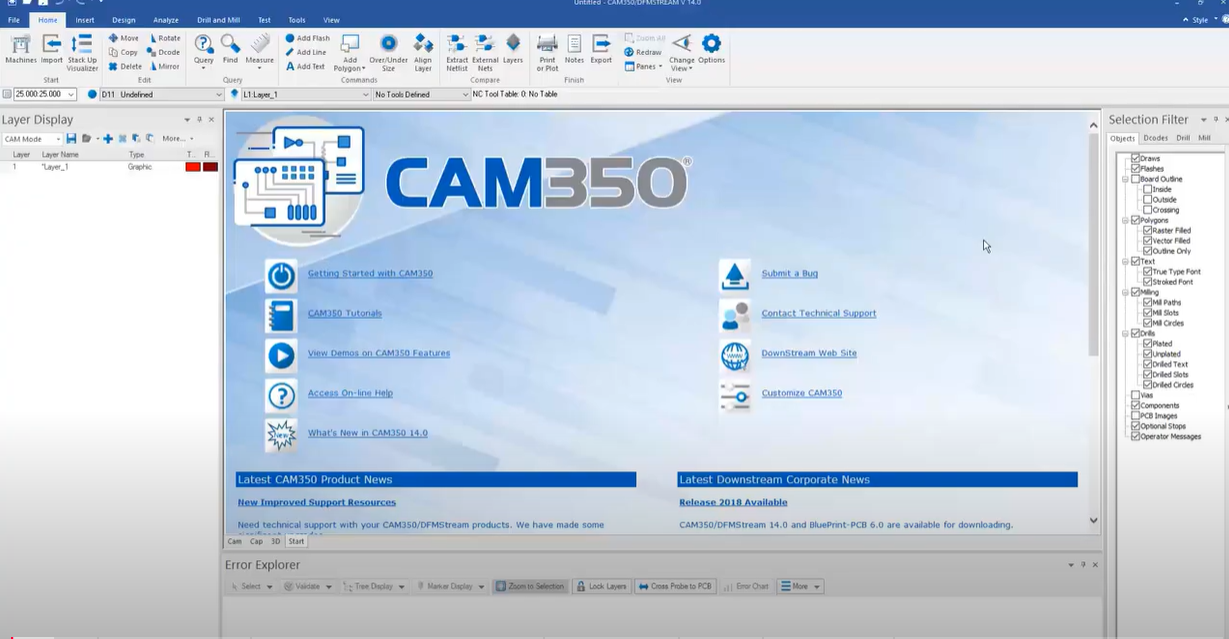Select the Mirror tool
The image size is (1229, 639).
pos(164,66)
